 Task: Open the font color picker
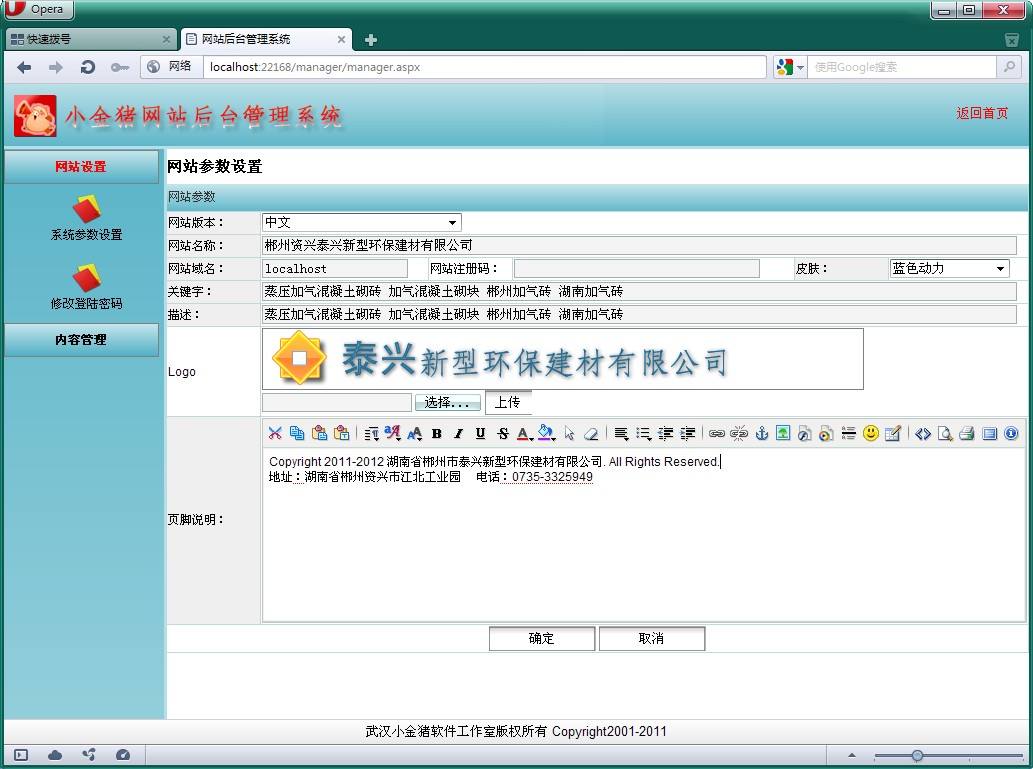[x=524, y=433]
